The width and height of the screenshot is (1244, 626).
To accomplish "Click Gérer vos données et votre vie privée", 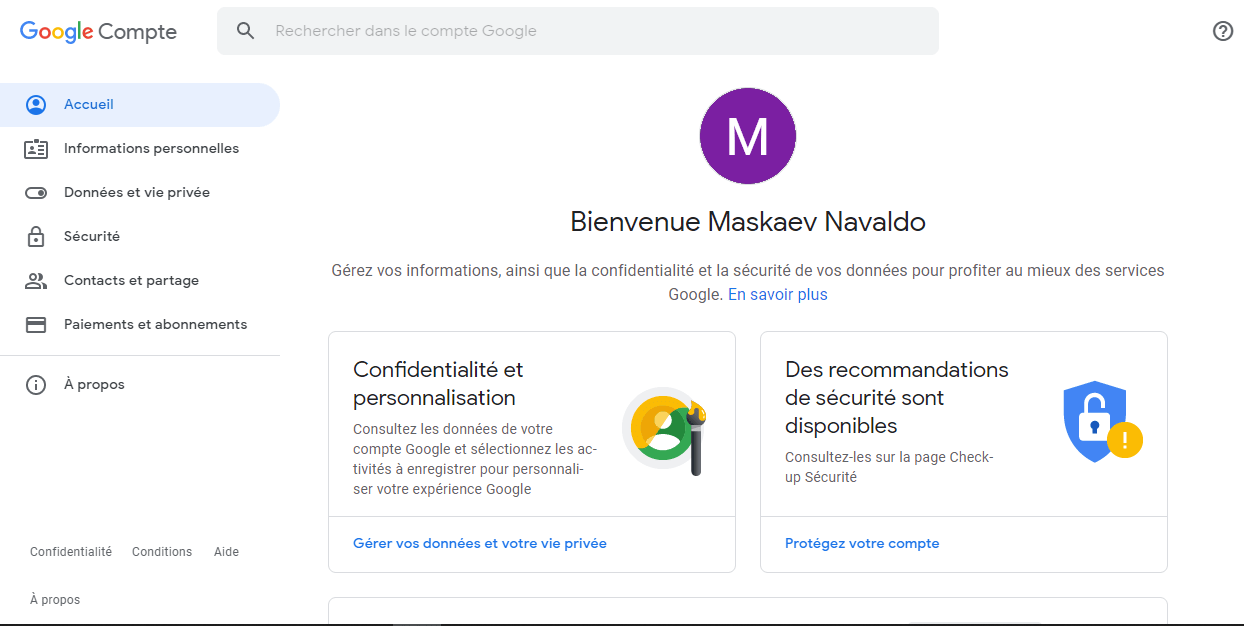I will pyautogui.click(x=480, y=543).
